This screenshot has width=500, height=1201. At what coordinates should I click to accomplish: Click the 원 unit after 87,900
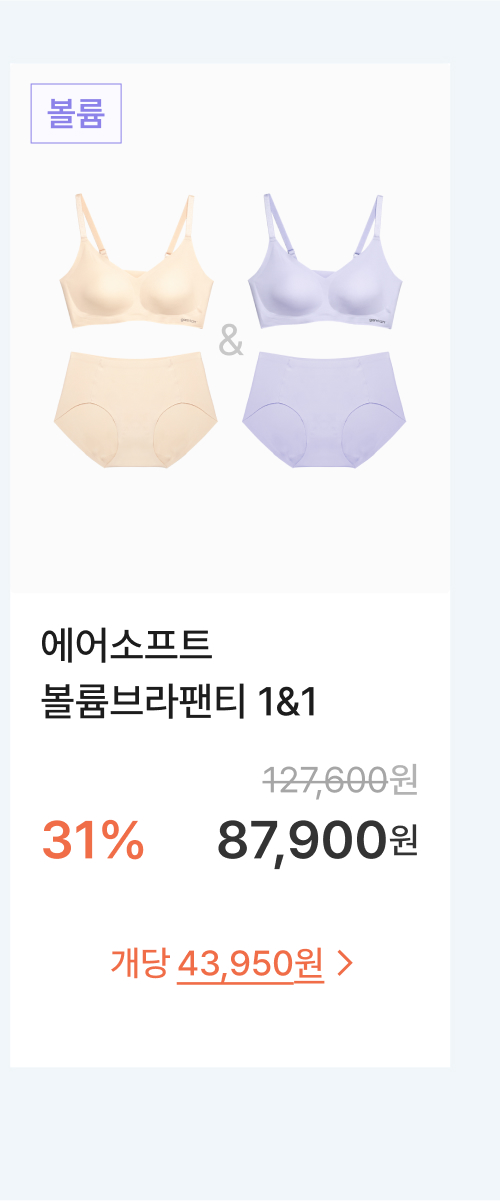(x=403, y=841)
